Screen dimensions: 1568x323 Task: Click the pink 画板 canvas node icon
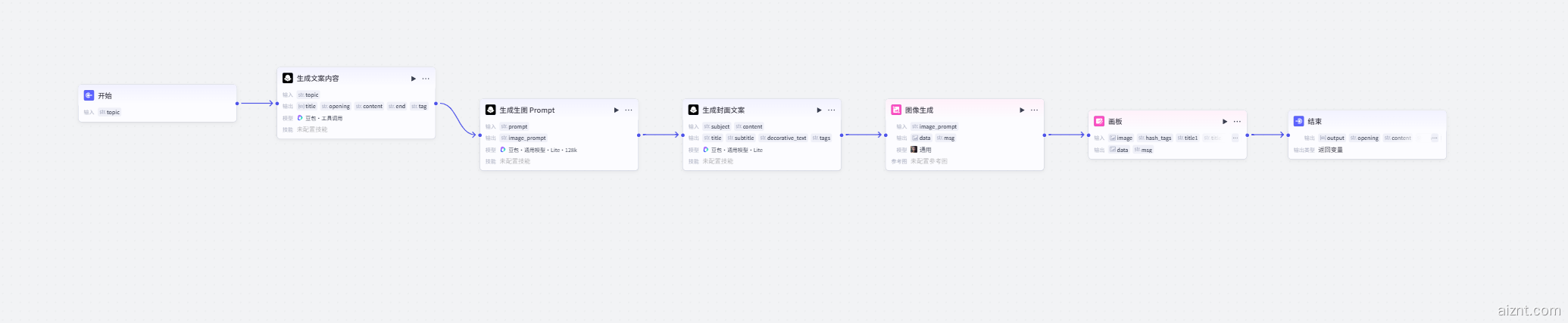1099,121
